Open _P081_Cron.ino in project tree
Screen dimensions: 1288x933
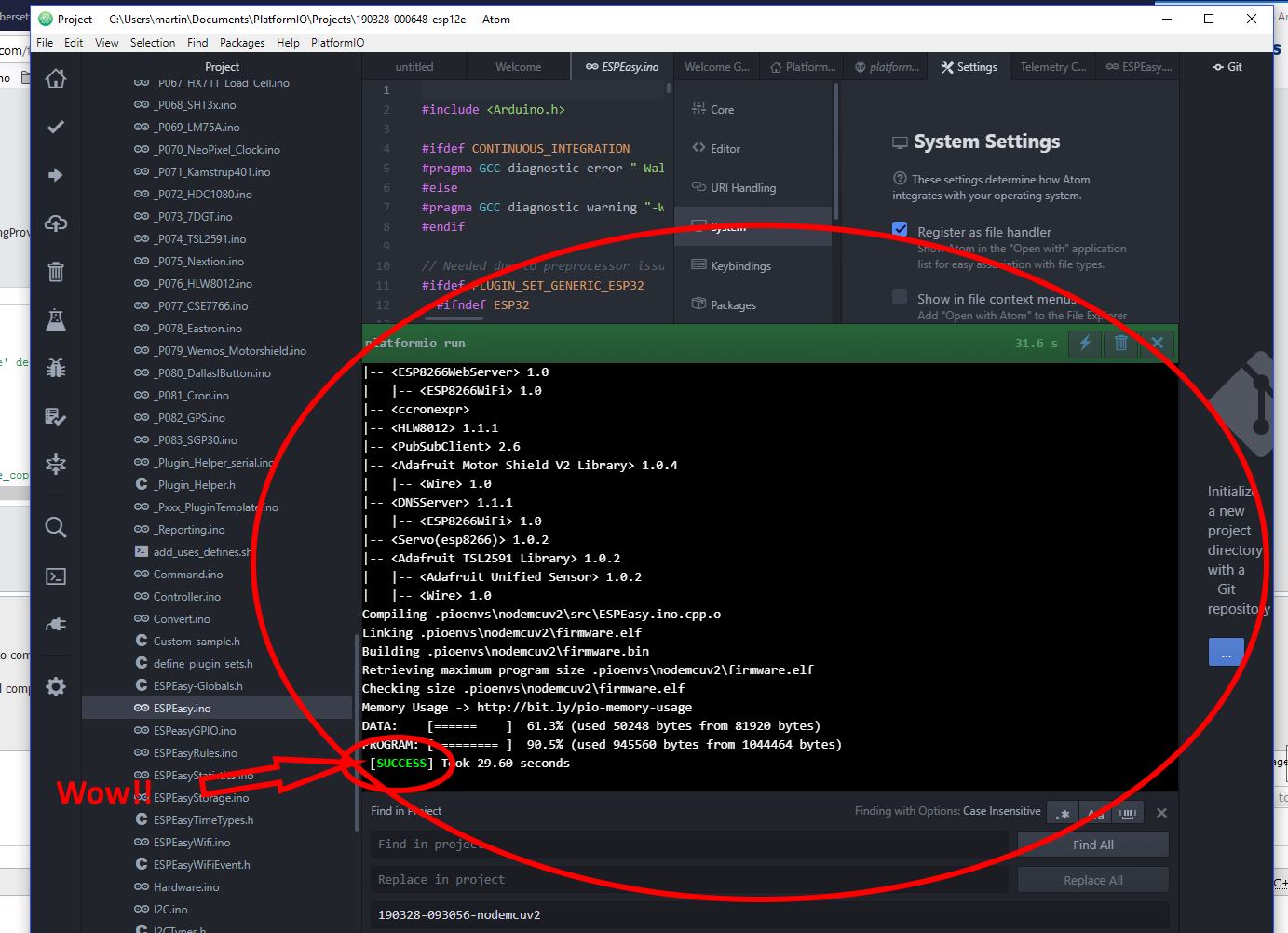coord(191,396)
